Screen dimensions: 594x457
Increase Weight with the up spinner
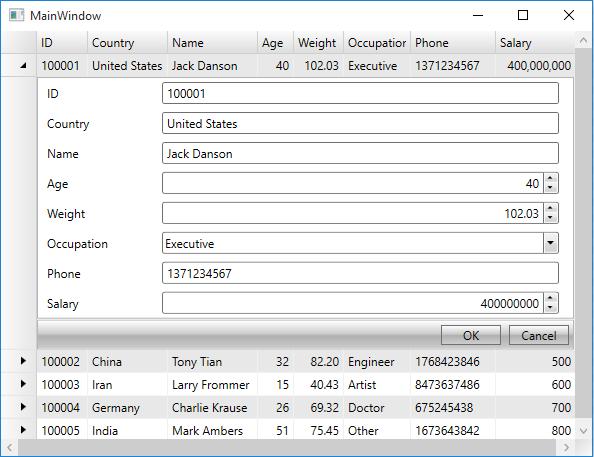click(550, 208)
